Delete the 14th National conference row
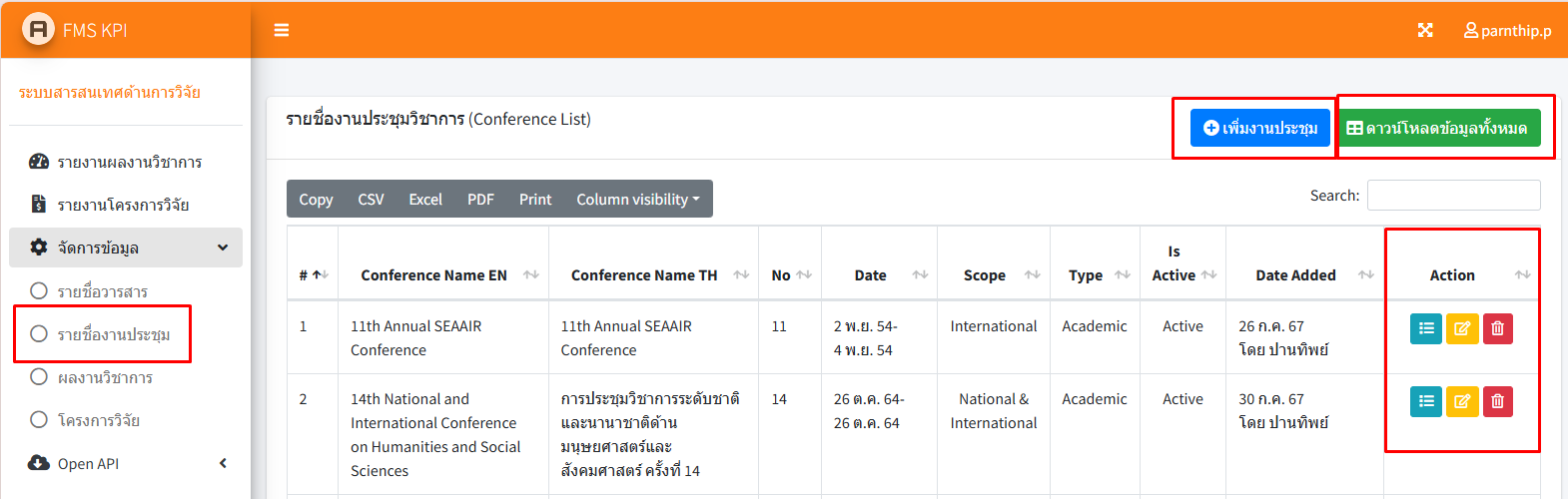This screenshot has width=1568, height=499. click(x=1498, y=401)
